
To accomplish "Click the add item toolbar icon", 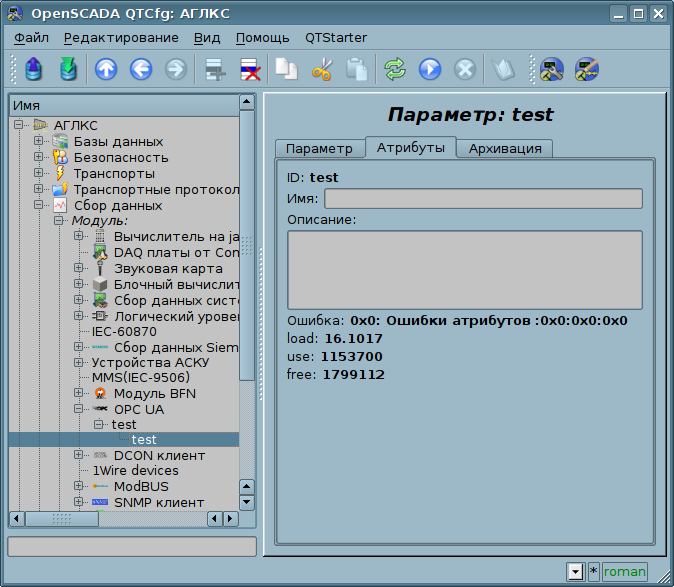I will coord(214,69).
